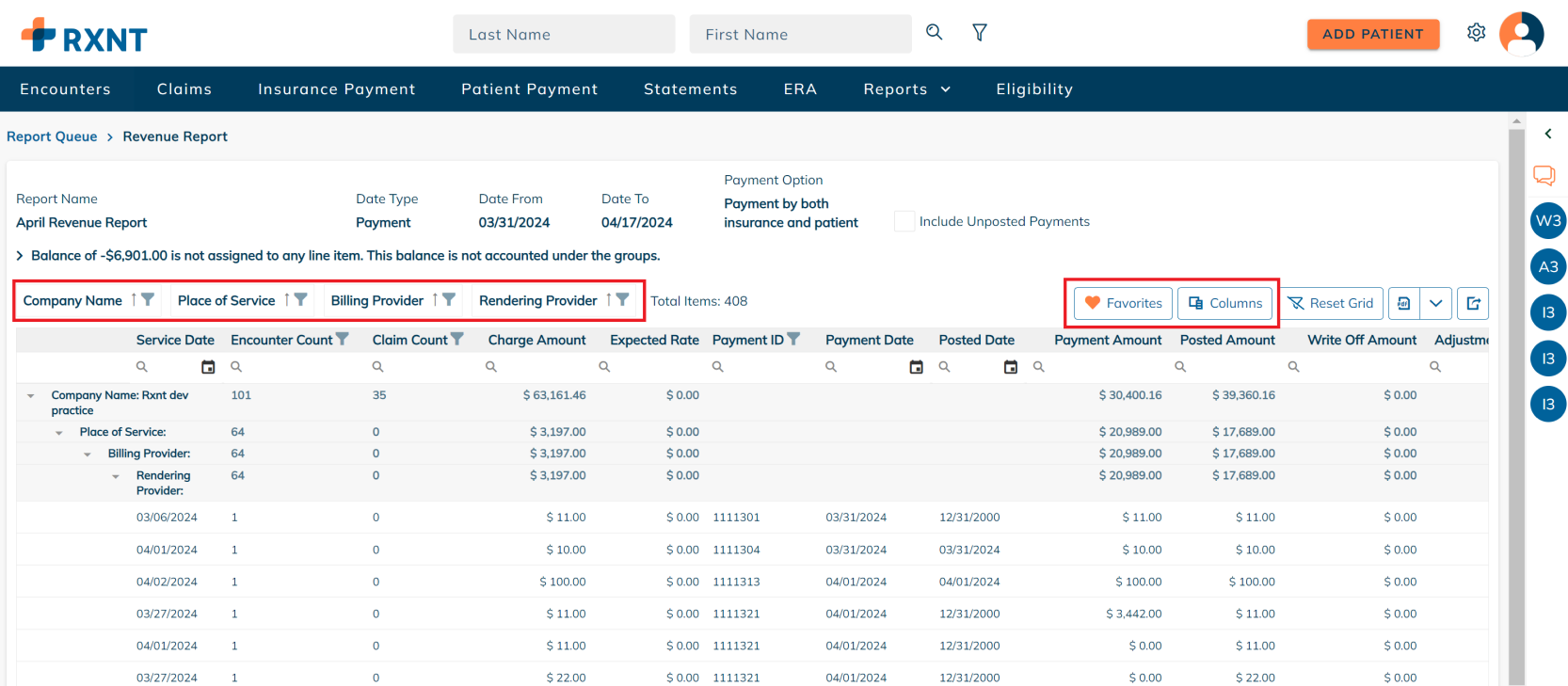Select the W3 sidebar badge
This screenshot has height=686, width=1568.
pos(1548,221)
